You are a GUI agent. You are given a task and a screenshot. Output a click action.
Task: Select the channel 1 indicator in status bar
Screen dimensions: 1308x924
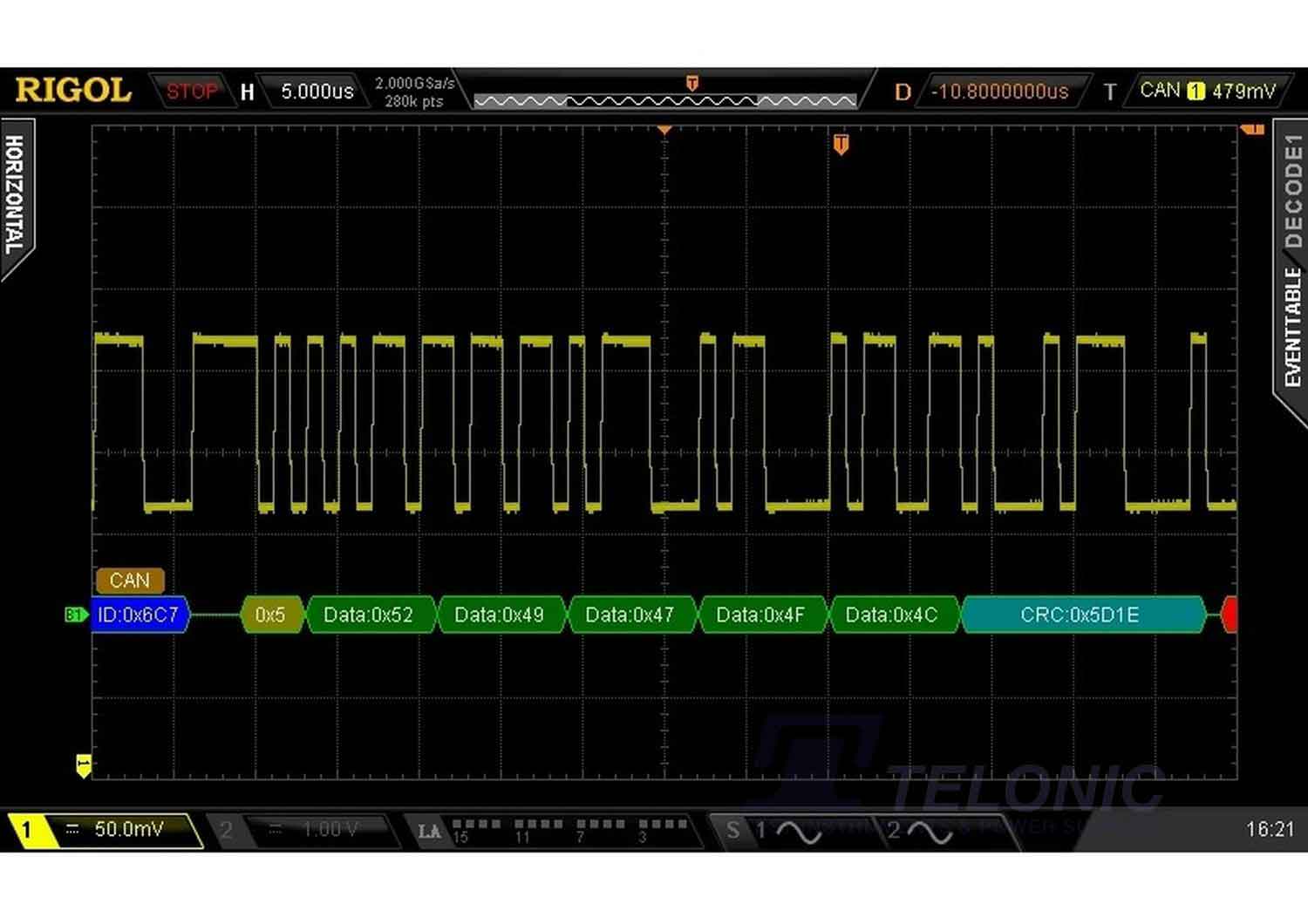[x=29, y=831]
